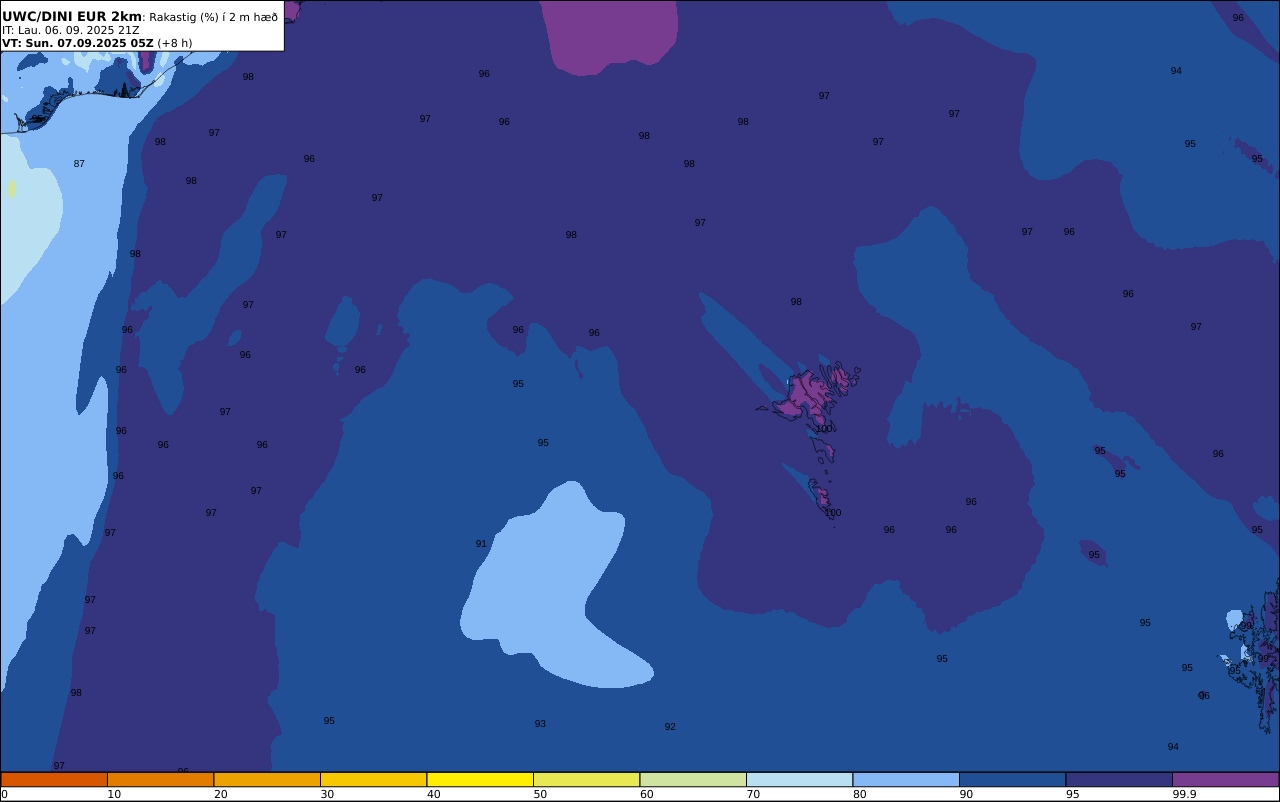Screen dimensions: 1280x802
Task: Click the legend tick label 50
Action: tap(540, 794)
